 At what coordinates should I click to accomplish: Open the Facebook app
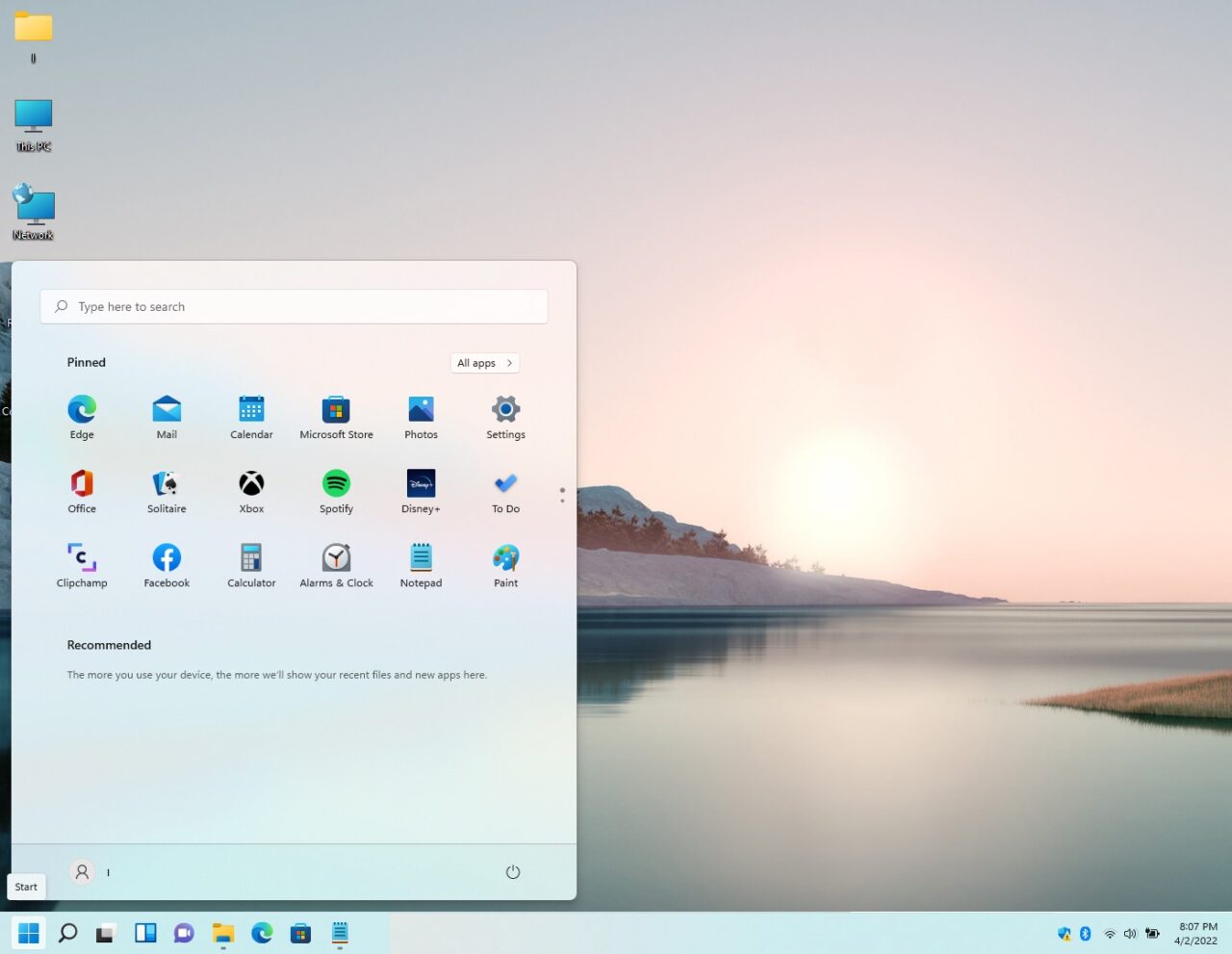click(x=167, y=565)
